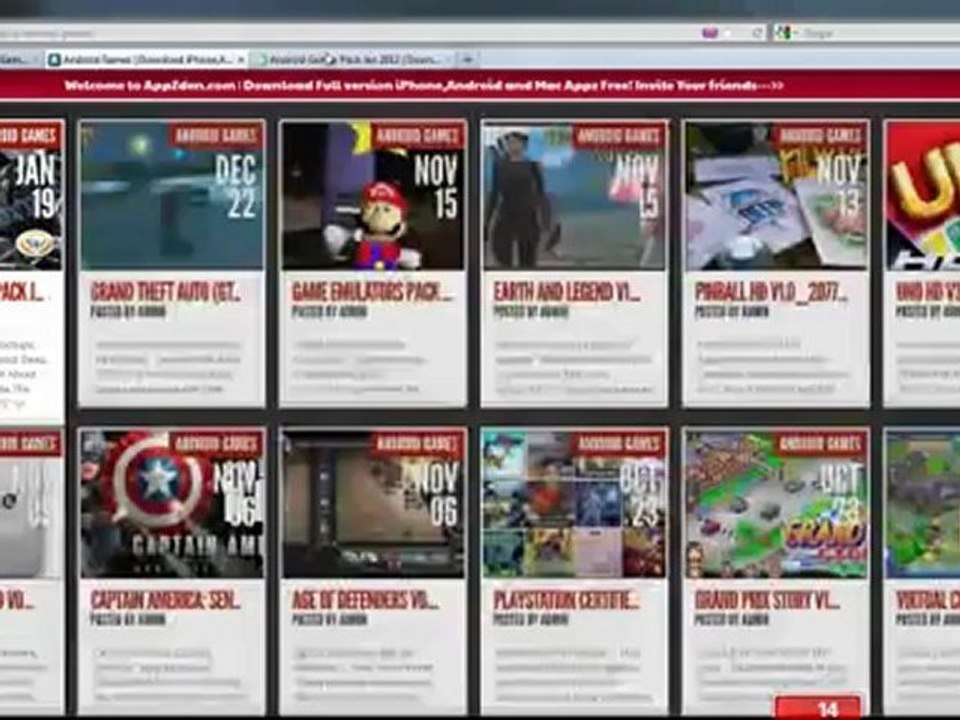The width and height of the screenshot is (960, 720).
Task: Click the NOV 06 date on Age of Defenders card
Action: click(x=437, y=494)
